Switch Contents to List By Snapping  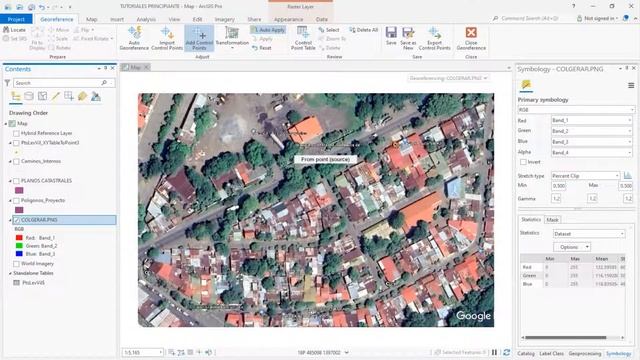[69, 96]
